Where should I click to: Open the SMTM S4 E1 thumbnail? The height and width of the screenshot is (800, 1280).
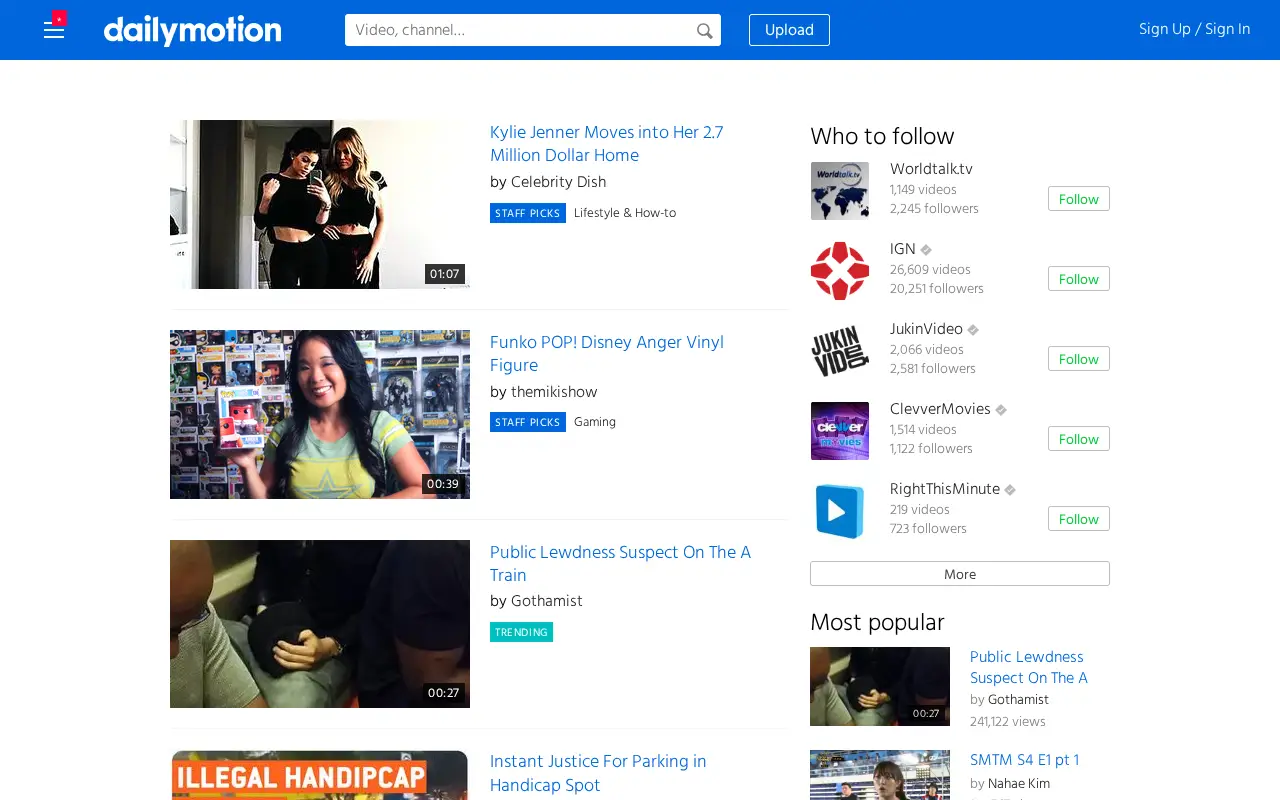pos(880,775)
